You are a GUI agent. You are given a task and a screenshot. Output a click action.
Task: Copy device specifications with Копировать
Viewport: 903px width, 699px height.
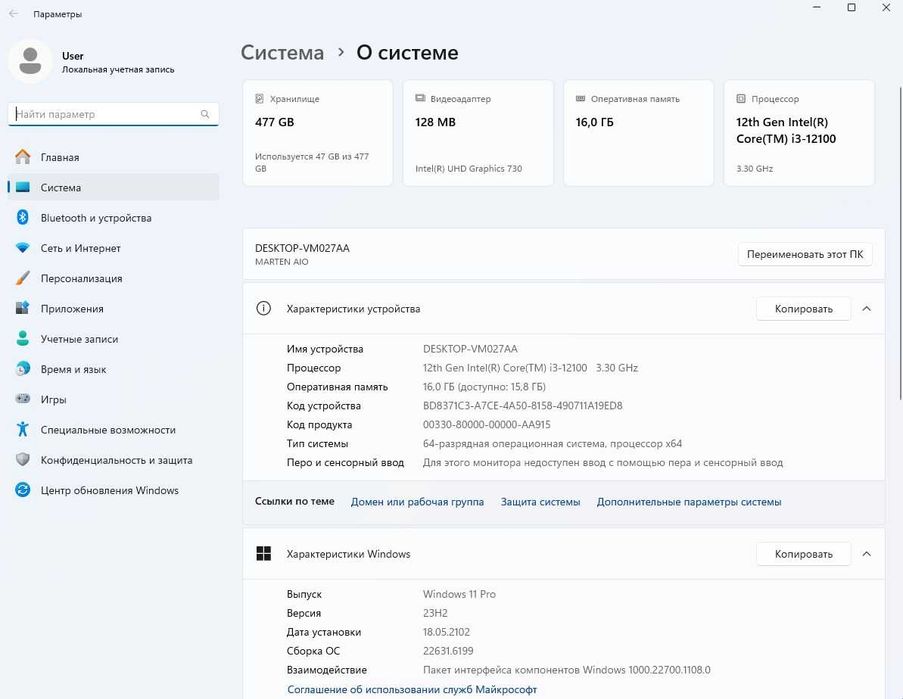click(x=803, y=309)
